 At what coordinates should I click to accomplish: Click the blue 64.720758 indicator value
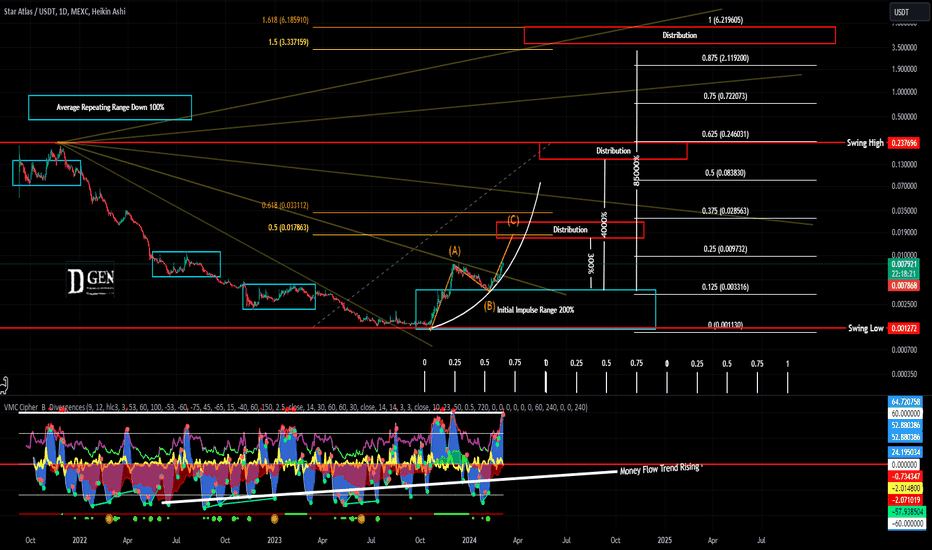pos(906,402)
